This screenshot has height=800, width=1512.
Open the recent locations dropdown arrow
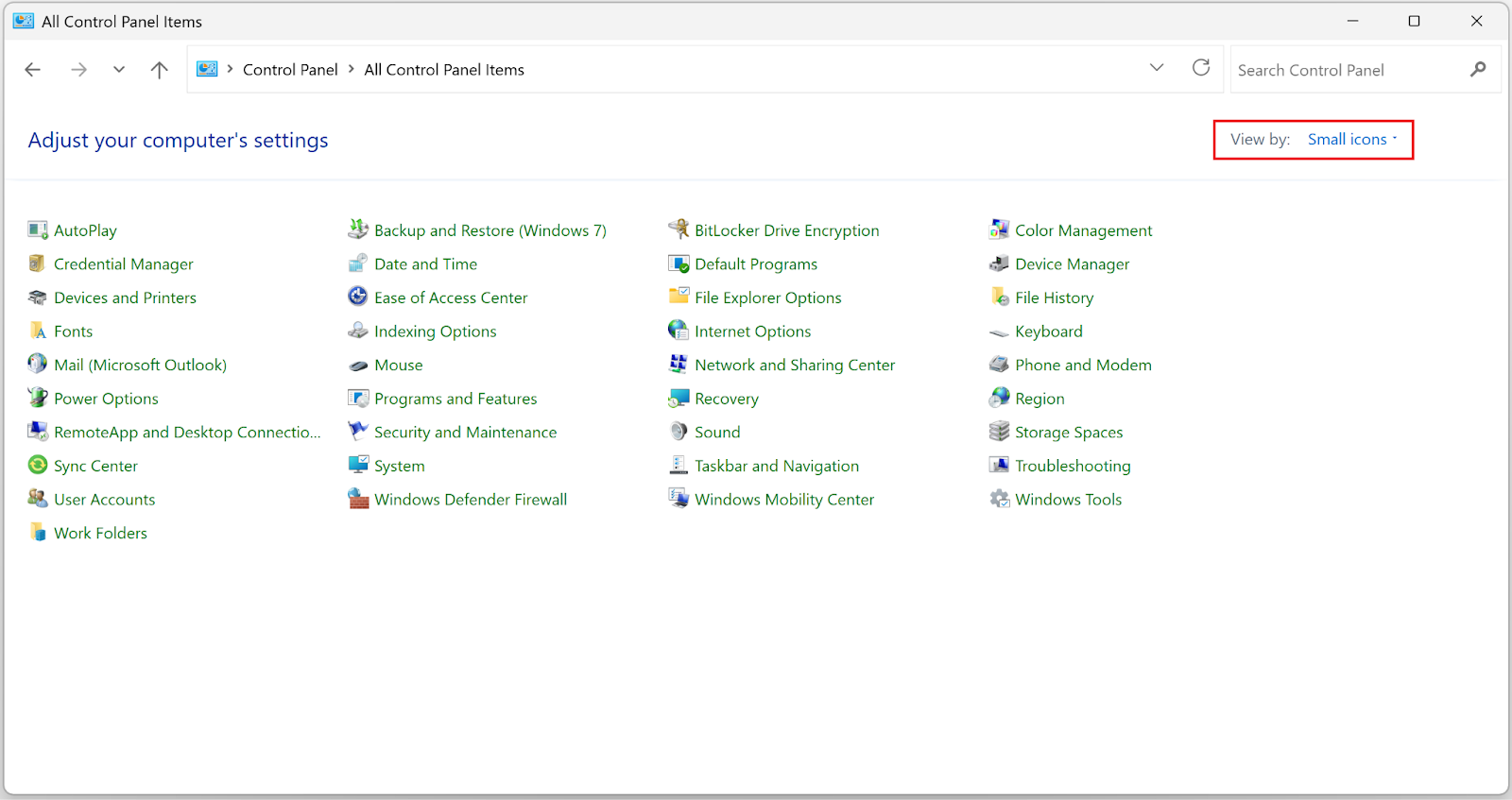click(119, 69)
